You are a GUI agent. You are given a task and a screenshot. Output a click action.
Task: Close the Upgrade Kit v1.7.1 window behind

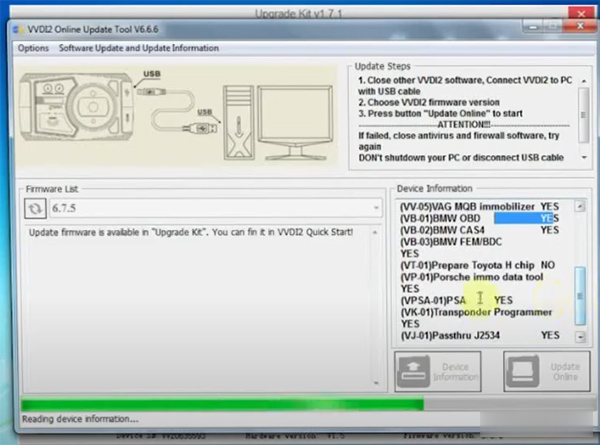581,14
